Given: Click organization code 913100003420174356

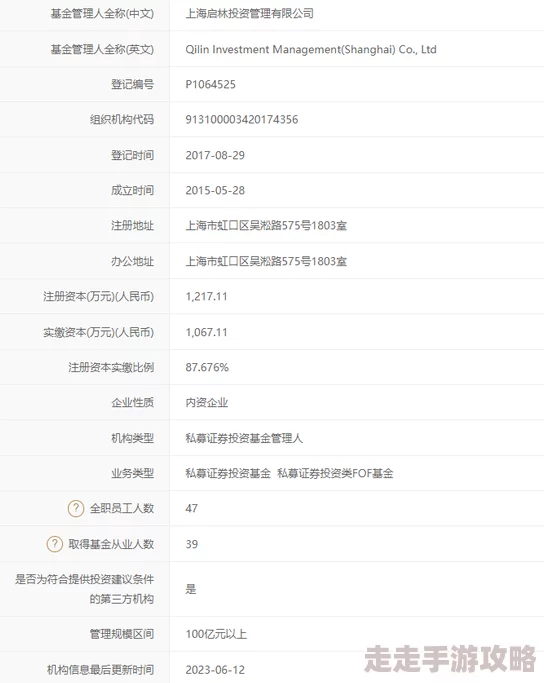Looking at the screenshot, I should coord(242,119).
